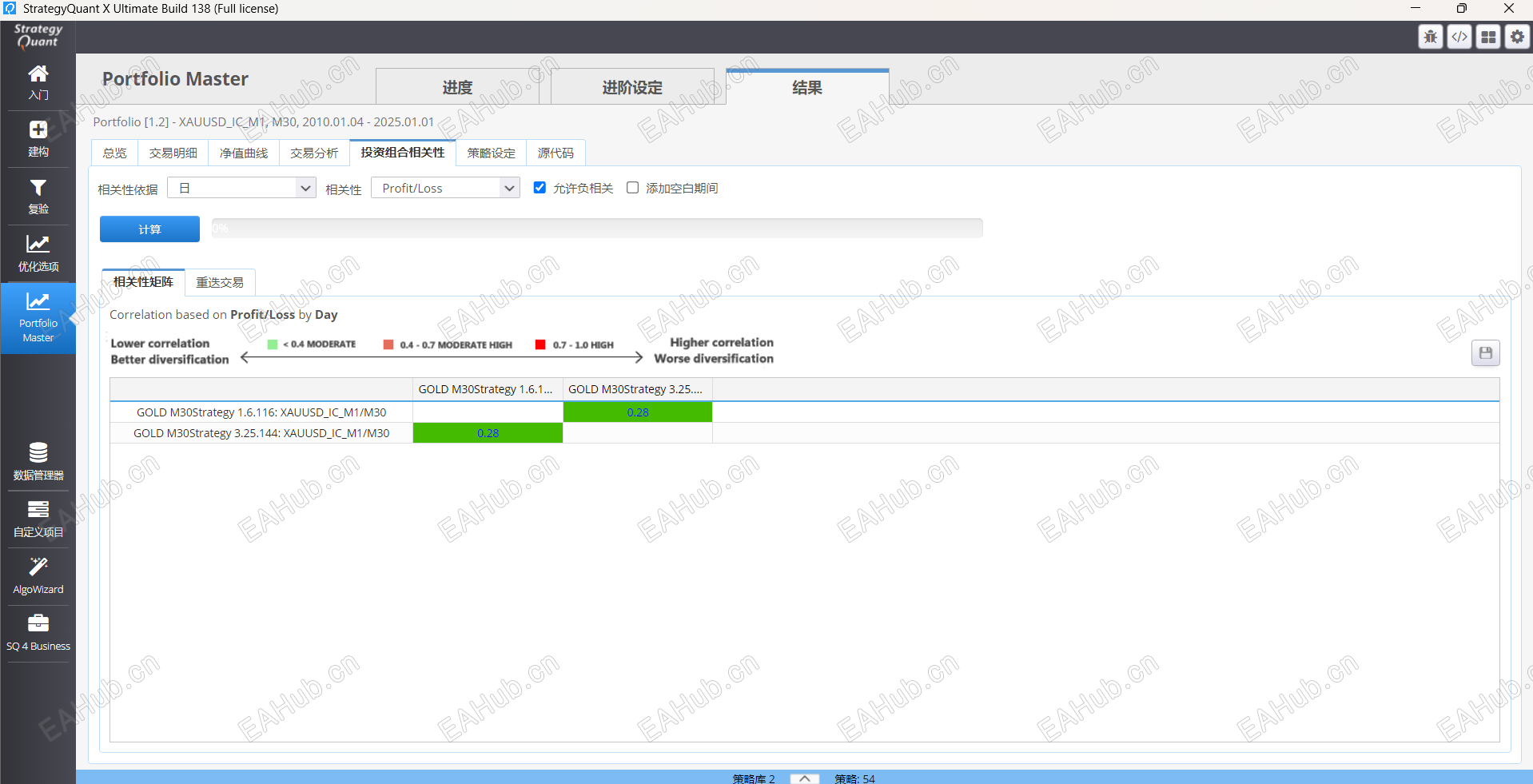Open the 净值曲线 tab
The height and width of the screenshot is (784, 1533).
tap(244, 153)
